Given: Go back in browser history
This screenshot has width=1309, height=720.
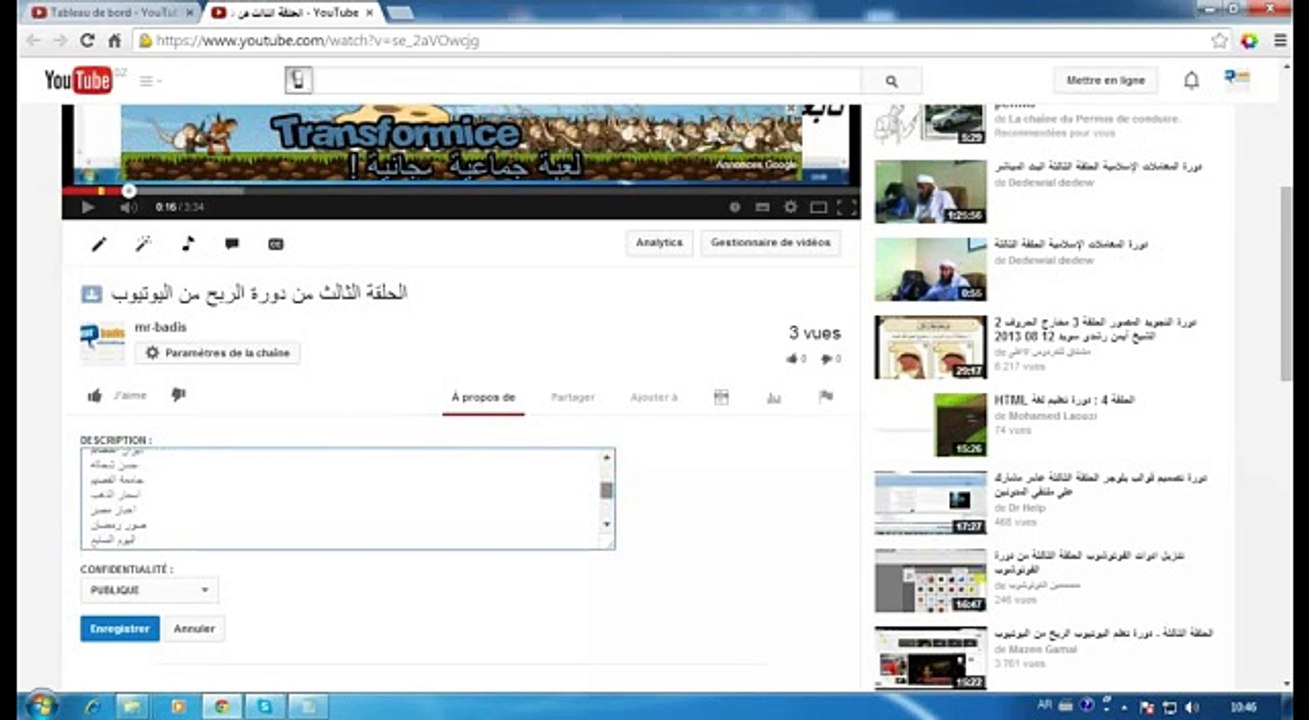Looking at the screenshot, I should 33,41.
